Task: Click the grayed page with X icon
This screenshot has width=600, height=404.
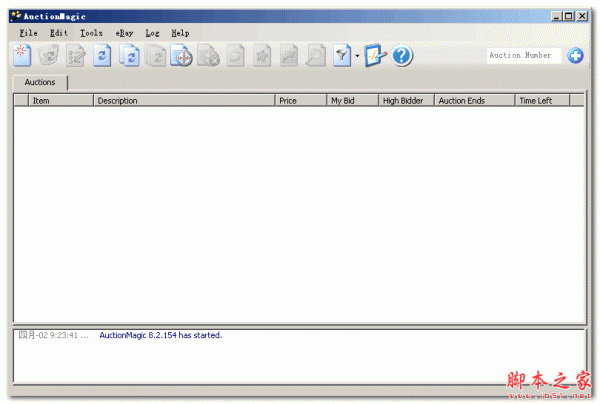Action: [x=208, y=56]
